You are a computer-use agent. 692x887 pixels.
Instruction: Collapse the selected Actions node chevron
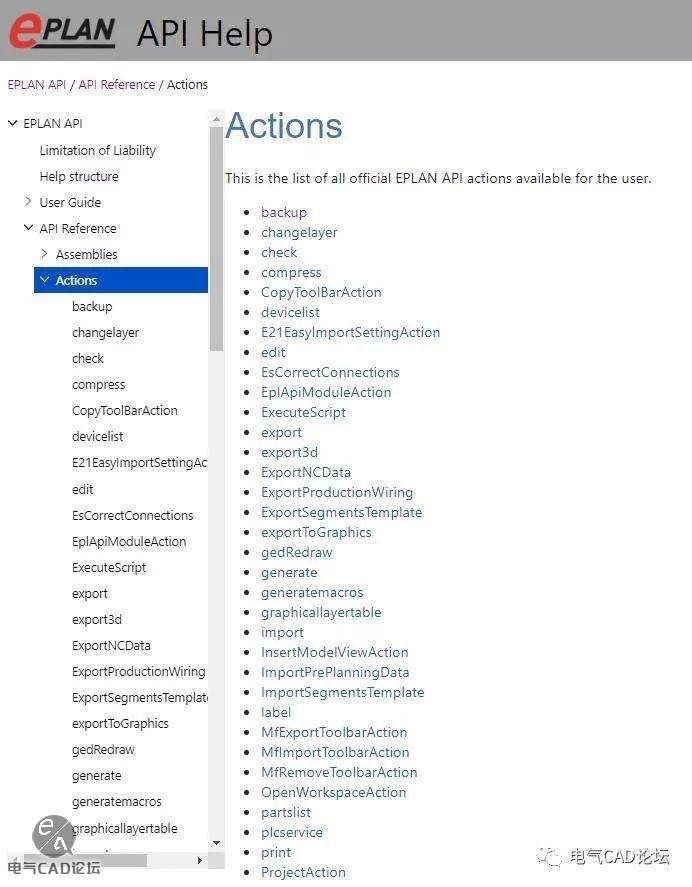[x=45, y=280]
